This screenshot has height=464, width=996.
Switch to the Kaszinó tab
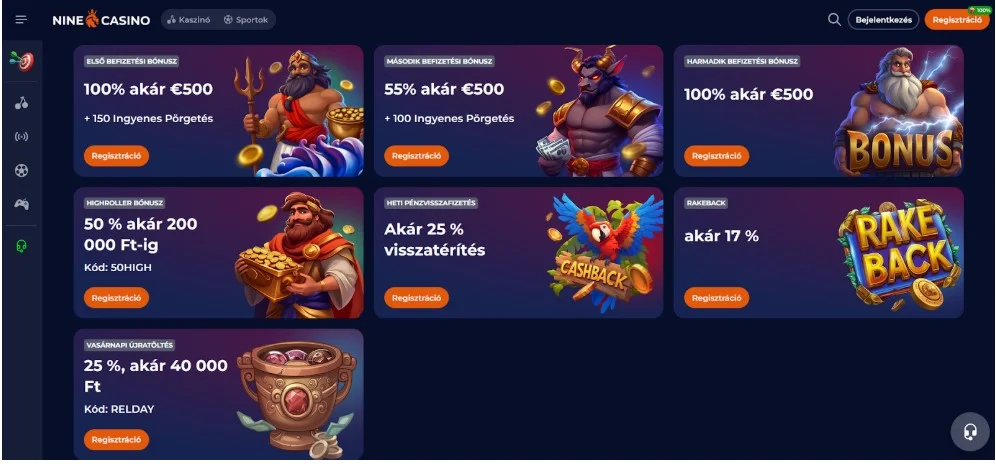point(189,20)
